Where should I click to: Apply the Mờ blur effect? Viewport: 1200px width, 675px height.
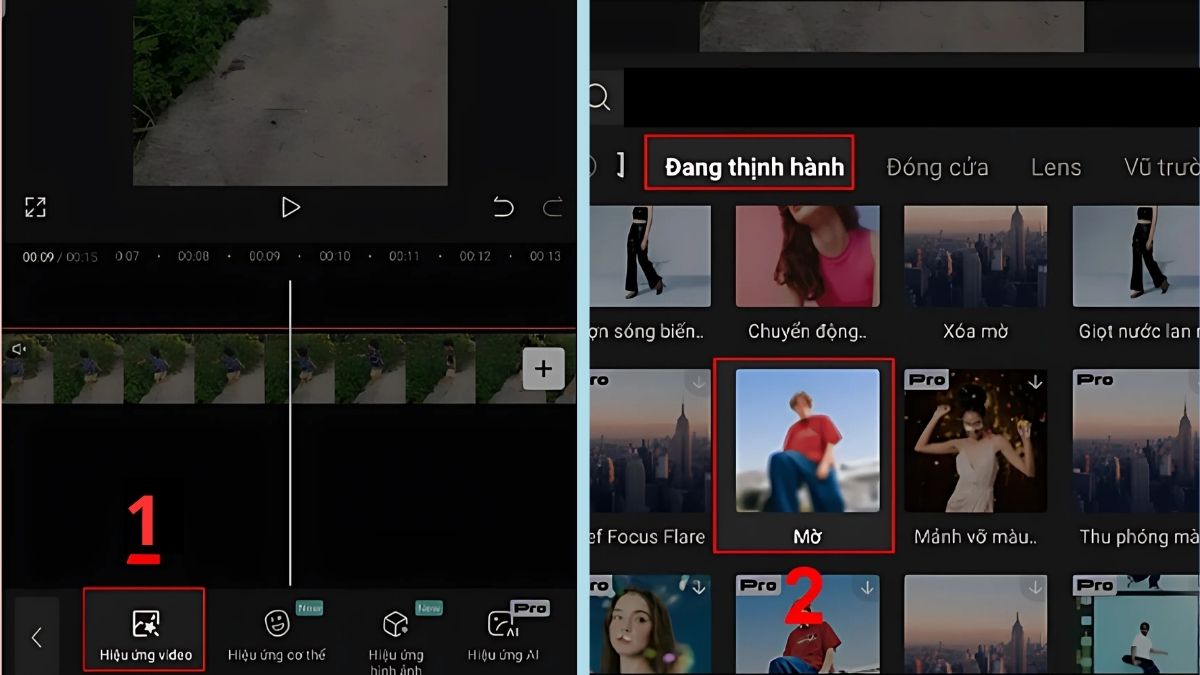[807, 440]
